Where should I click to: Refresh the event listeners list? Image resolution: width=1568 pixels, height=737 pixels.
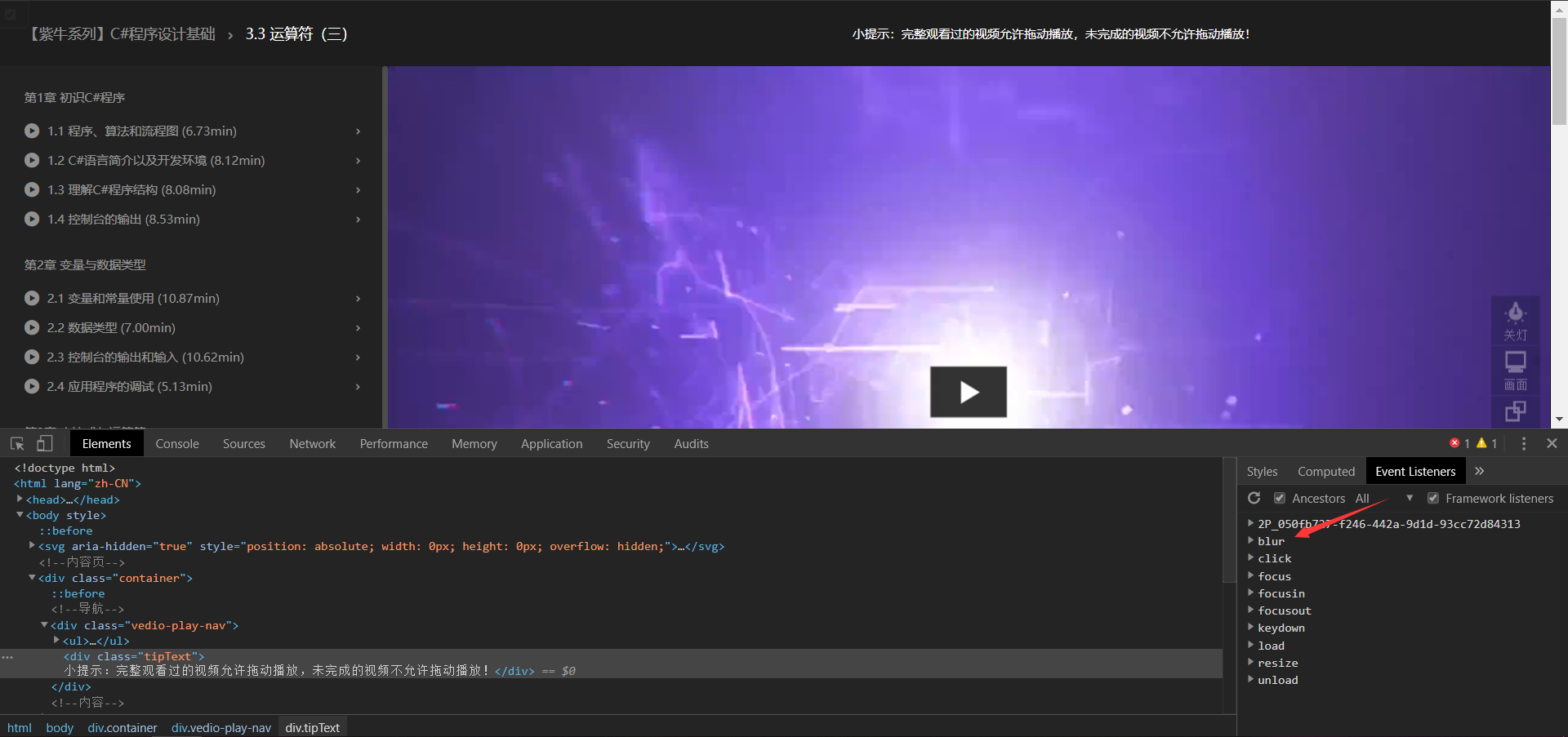pyautogui.click(x=1254, y=498)
